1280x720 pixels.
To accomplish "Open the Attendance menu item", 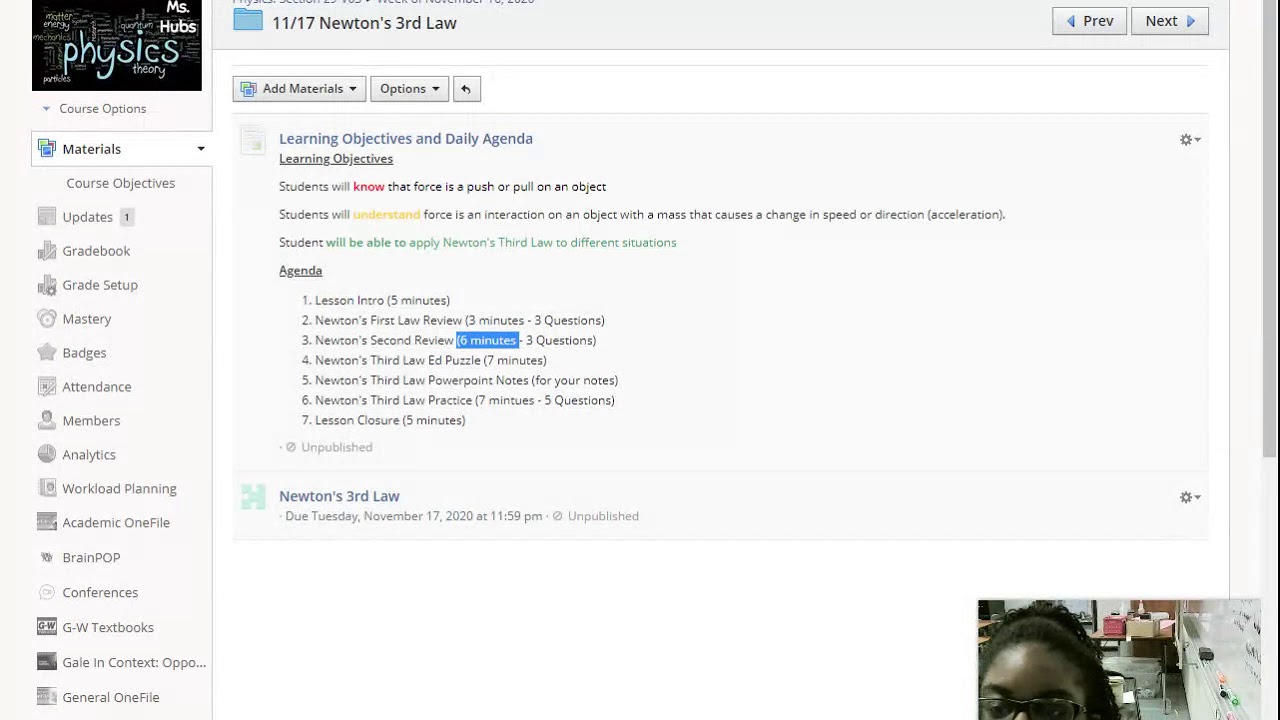I will 97,387.
